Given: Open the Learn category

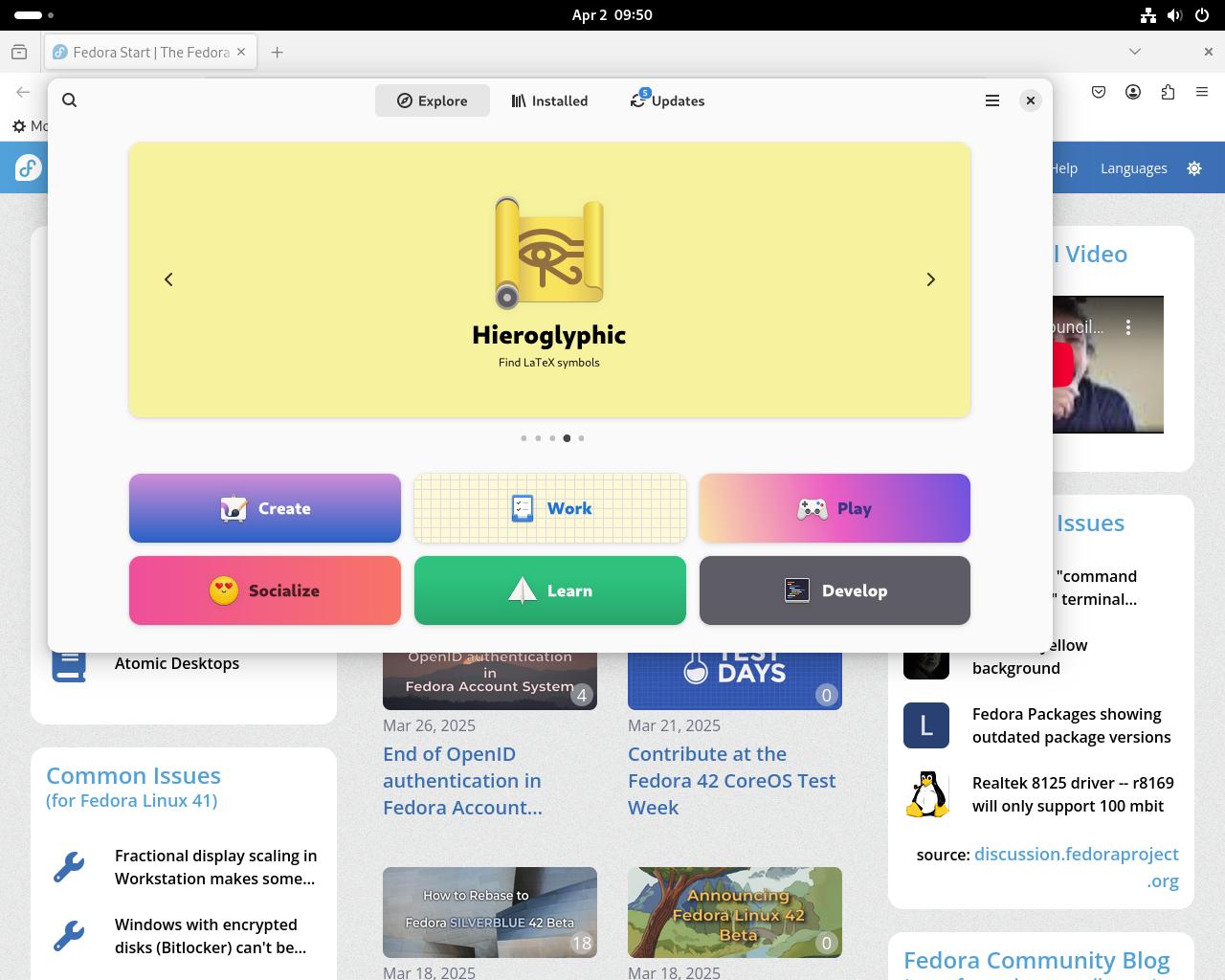Looking at the screenshot, I should [550, 590].
